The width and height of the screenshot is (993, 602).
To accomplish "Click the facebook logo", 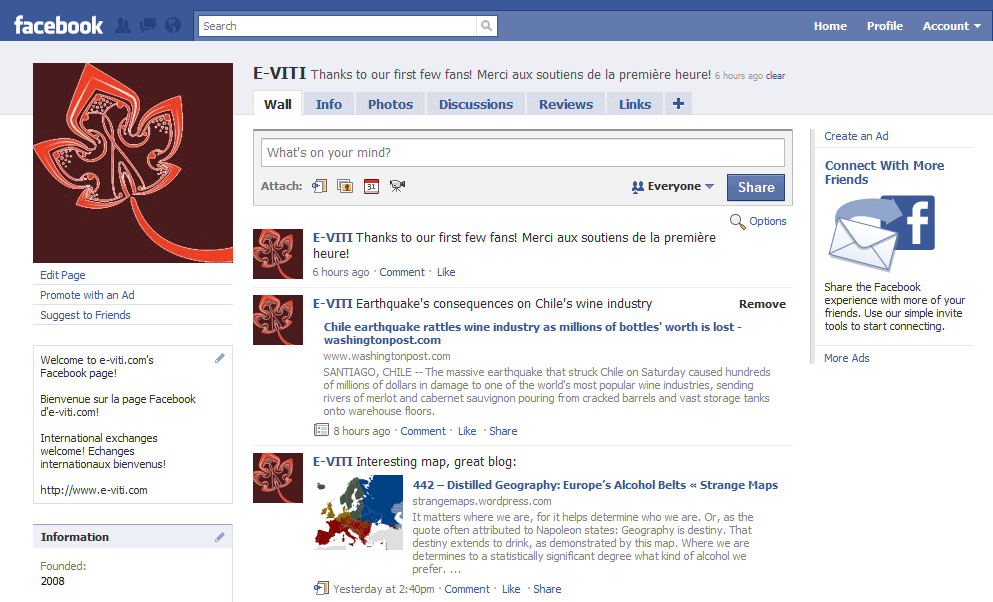I will coord(58,25).
